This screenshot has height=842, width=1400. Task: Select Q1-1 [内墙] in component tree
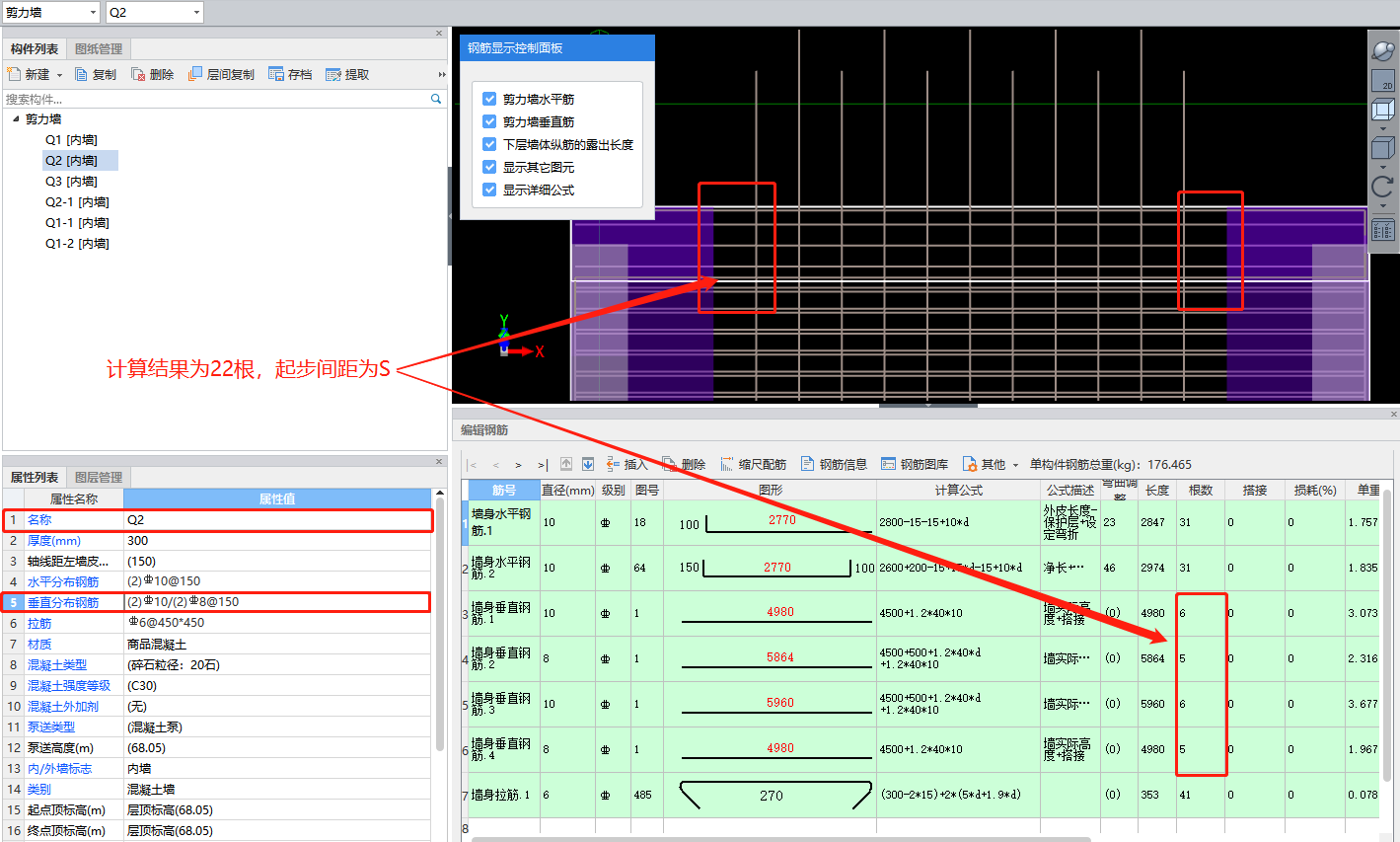(77, 223)
